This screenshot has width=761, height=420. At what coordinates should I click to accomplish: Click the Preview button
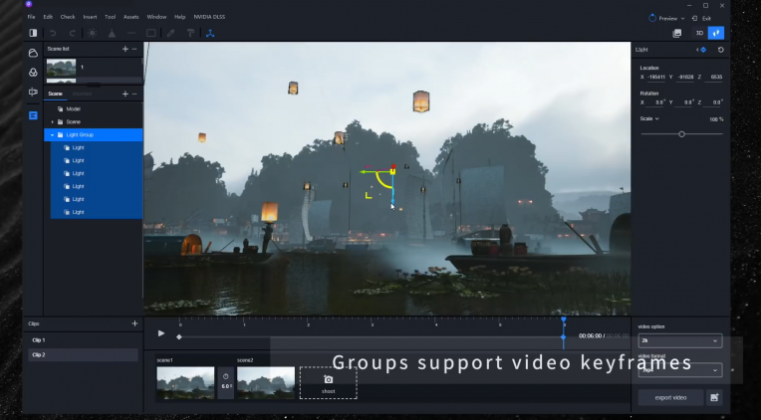(668, 18)
